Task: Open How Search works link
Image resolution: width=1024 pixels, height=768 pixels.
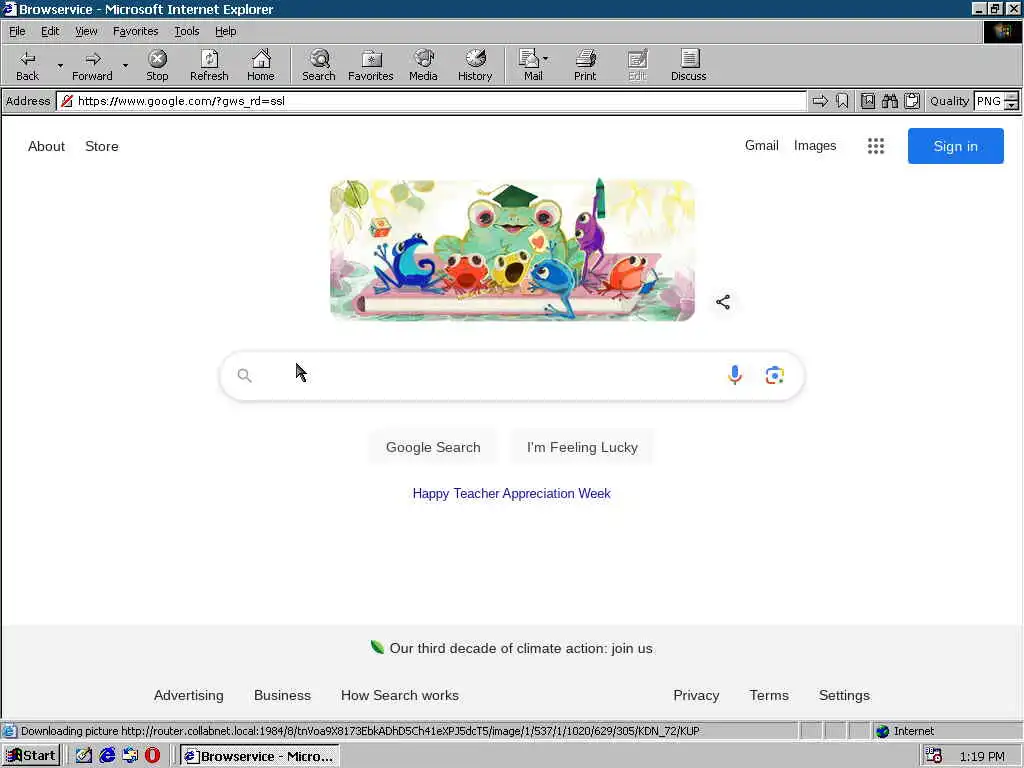Action: coord(400,695)
